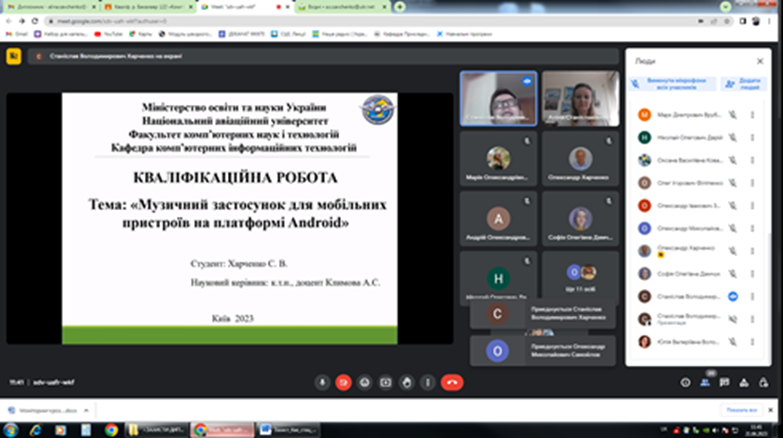Open more actions for Юлія Валеріївна
This screenshot has width=783, height=438.
(x=752, y=342)
